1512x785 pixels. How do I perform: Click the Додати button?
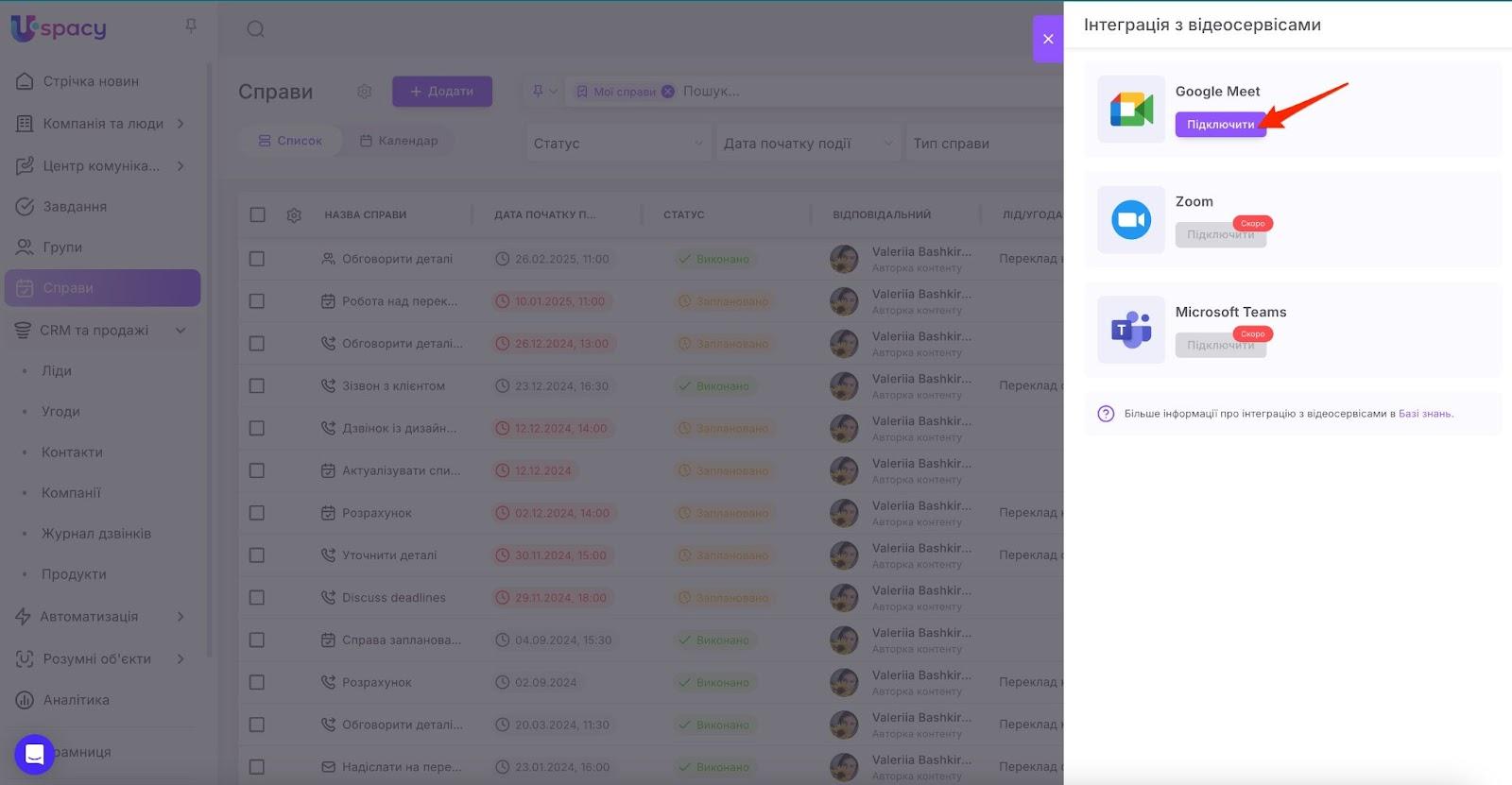[442, 92]
